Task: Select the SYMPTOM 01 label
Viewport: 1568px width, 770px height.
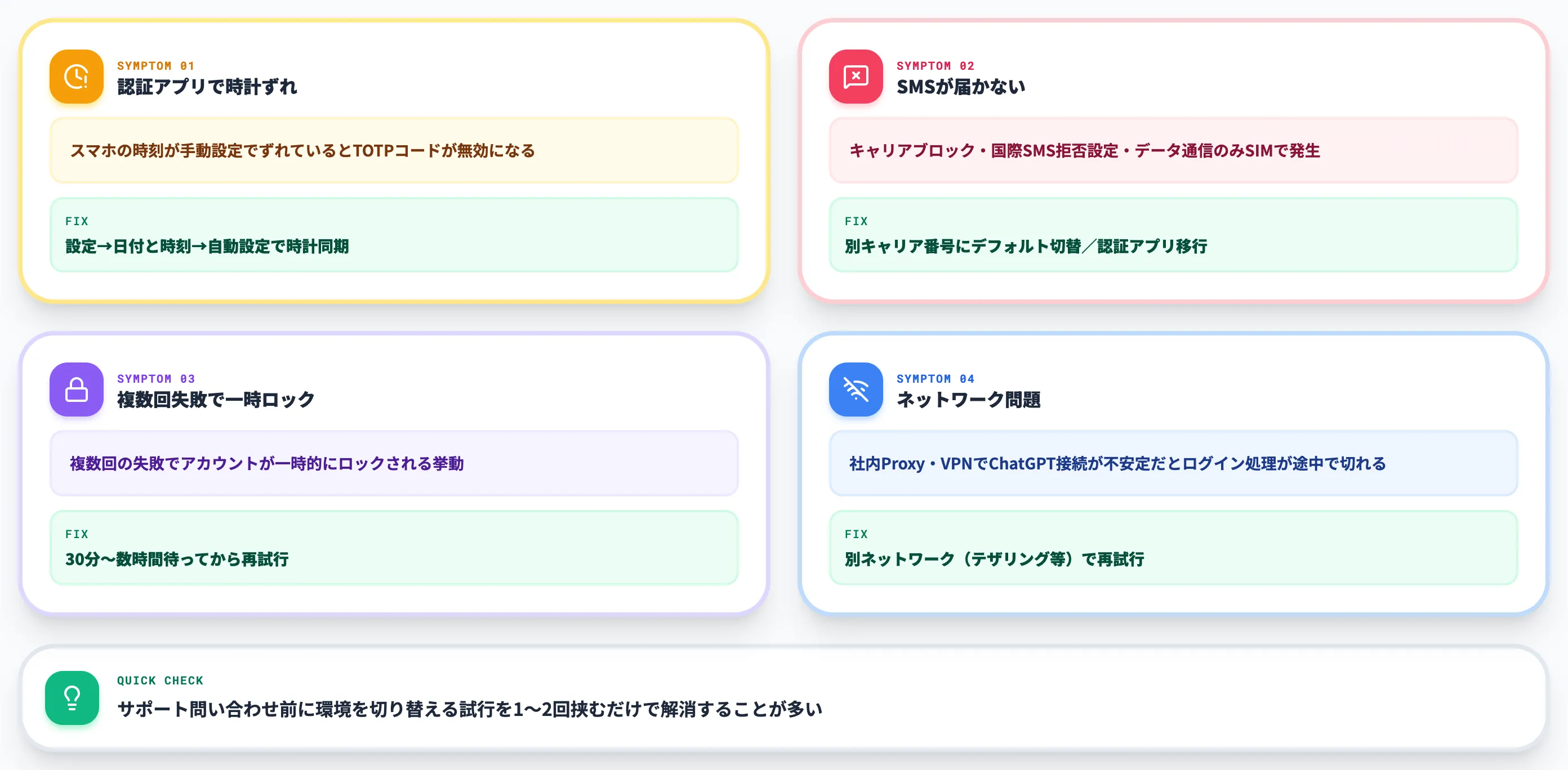Action: 156,66
